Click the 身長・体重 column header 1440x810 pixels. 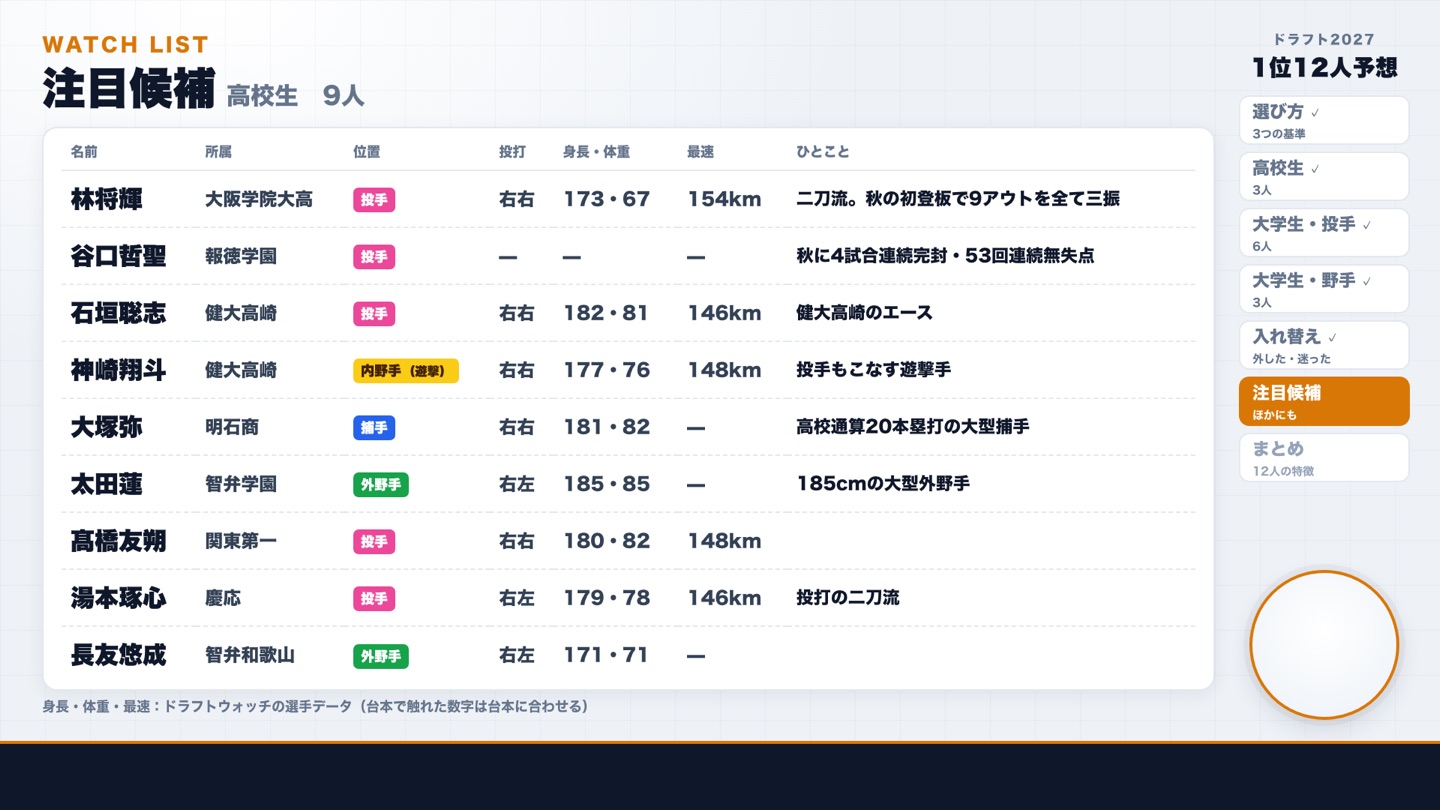tap(596, 152)
